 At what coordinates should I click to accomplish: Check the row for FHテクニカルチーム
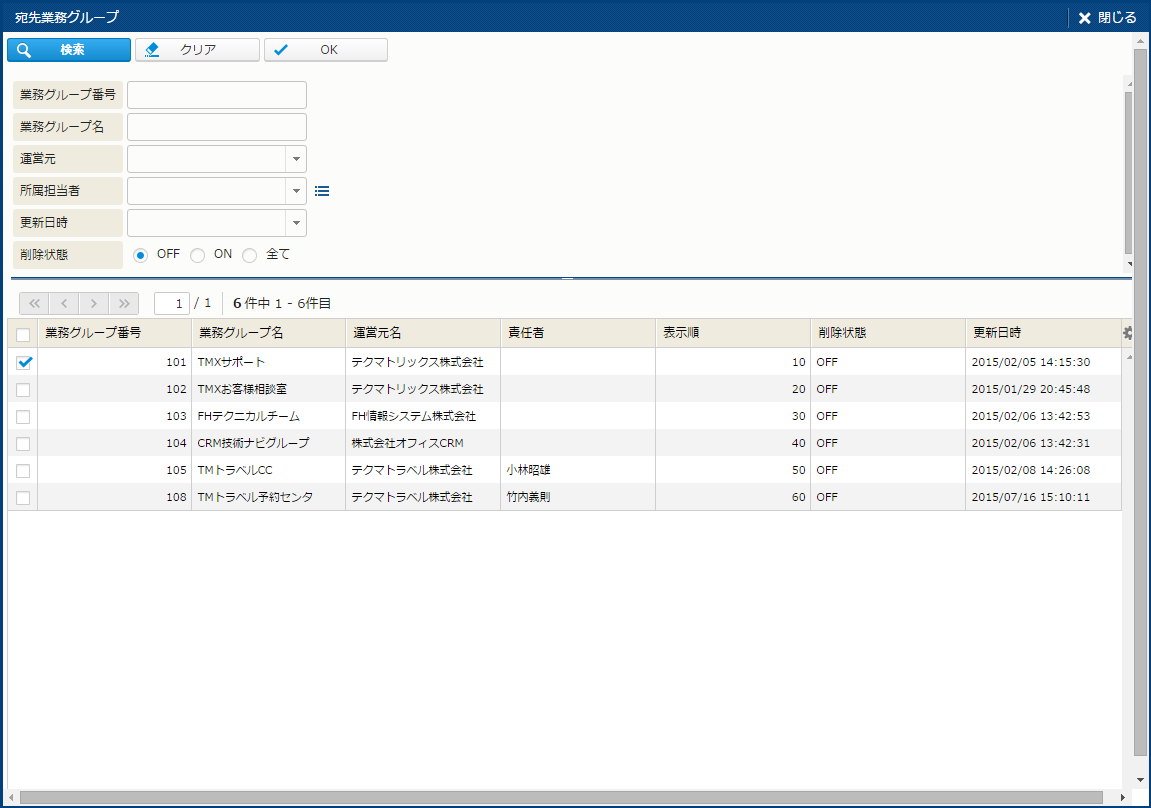23,416
